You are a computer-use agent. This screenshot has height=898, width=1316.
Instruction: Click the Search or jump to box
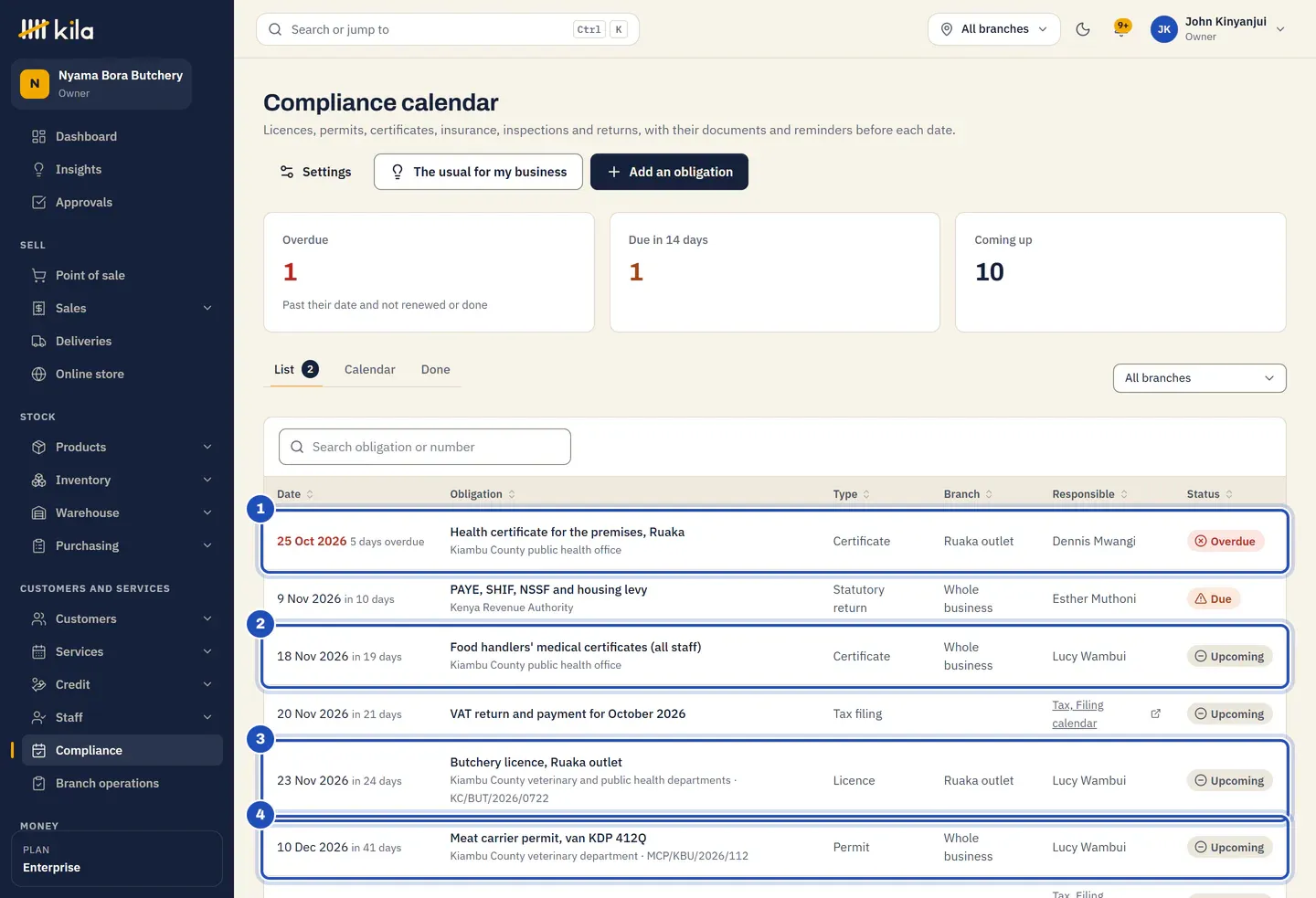pos(448,29)
